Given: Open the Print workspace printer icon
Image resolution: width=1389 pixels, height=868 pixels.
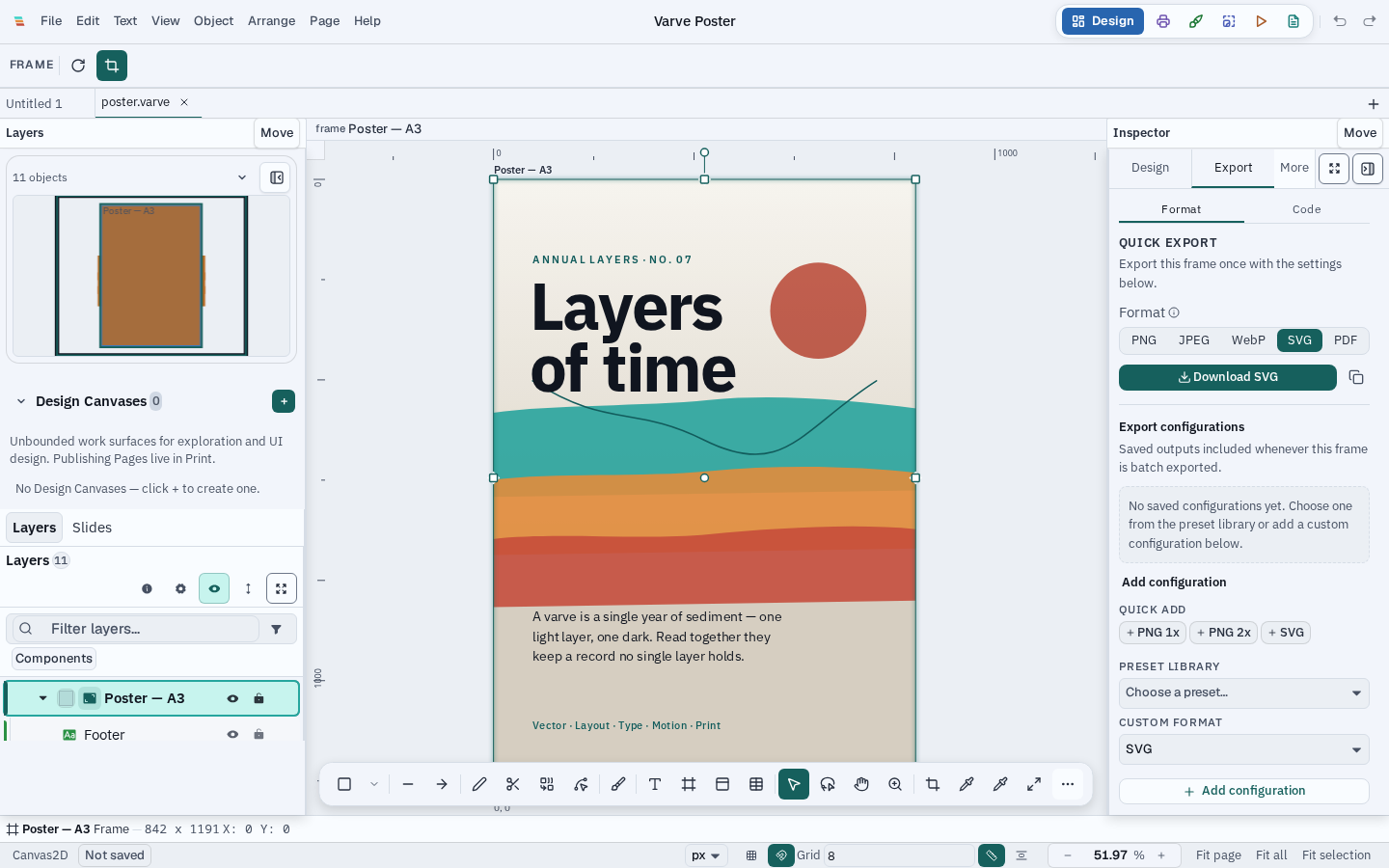Looking at the screenshot, I should 1163,21.
